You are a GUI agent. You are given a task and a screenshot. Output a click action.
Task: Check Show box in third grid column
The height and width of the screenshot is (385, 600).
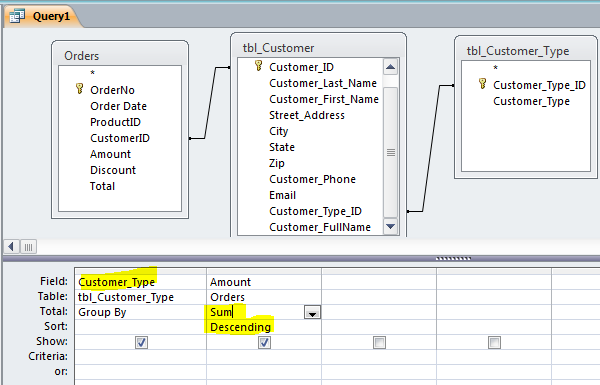(x=379, y=343)
